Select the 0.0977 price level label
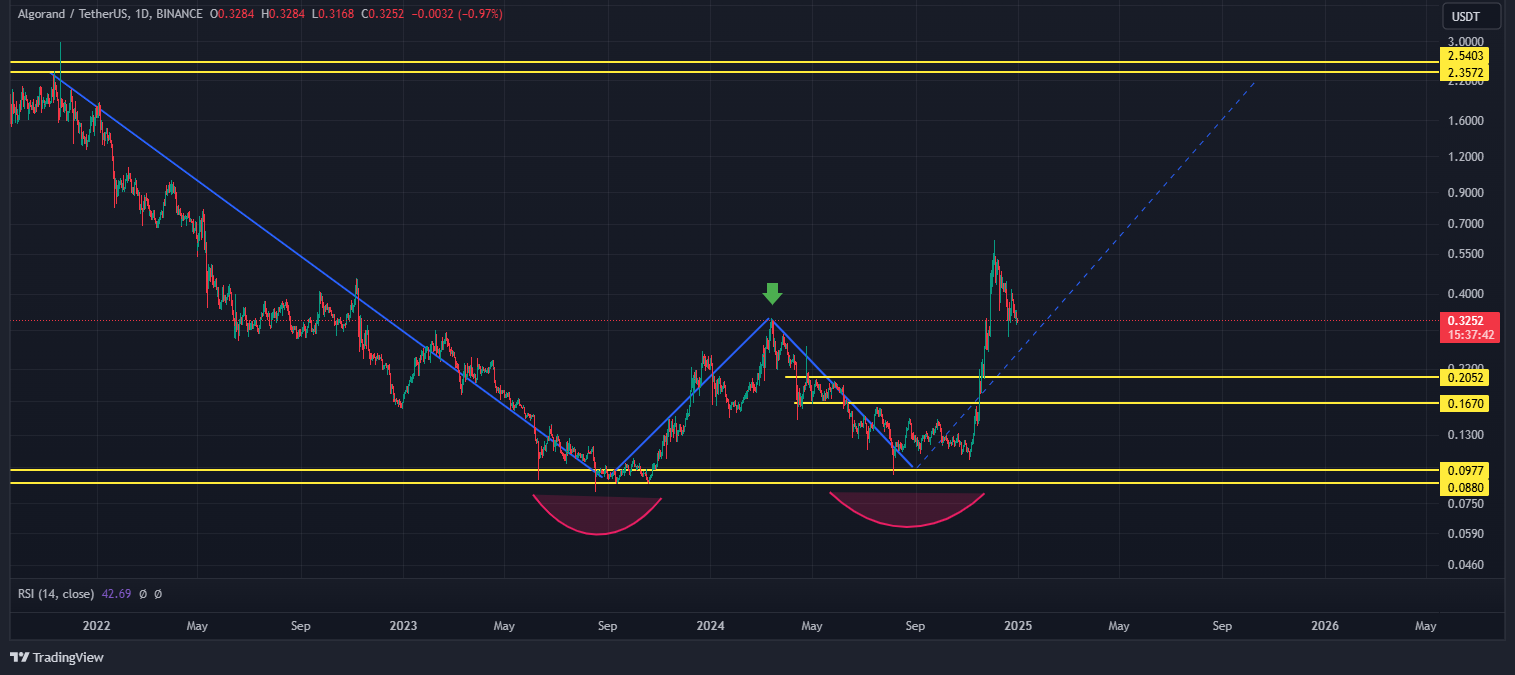The image size is (1515, 675). (x=1464, y=469)
